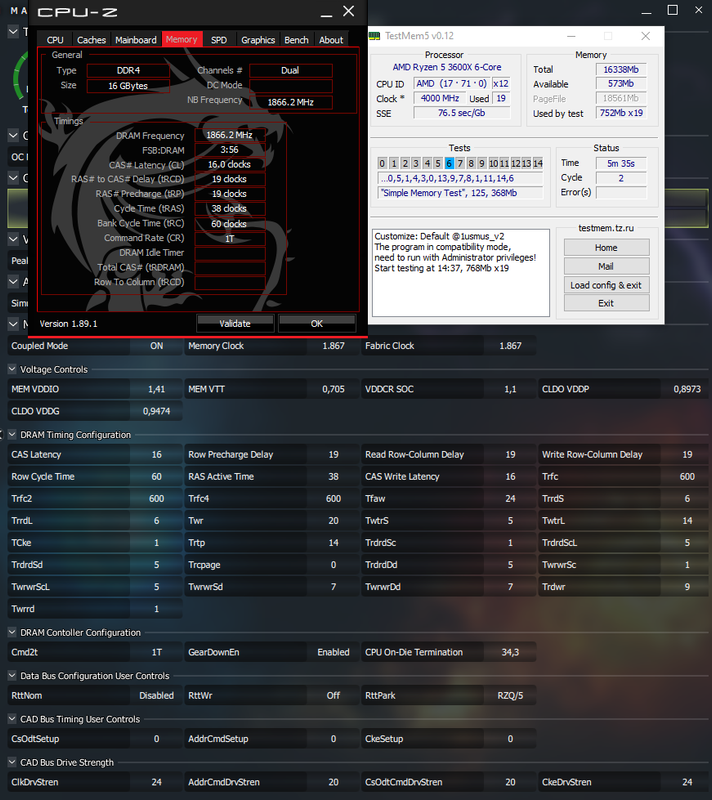712x800 pixels.
Task: Open the Graphics tab
Action: coord(258,40)
